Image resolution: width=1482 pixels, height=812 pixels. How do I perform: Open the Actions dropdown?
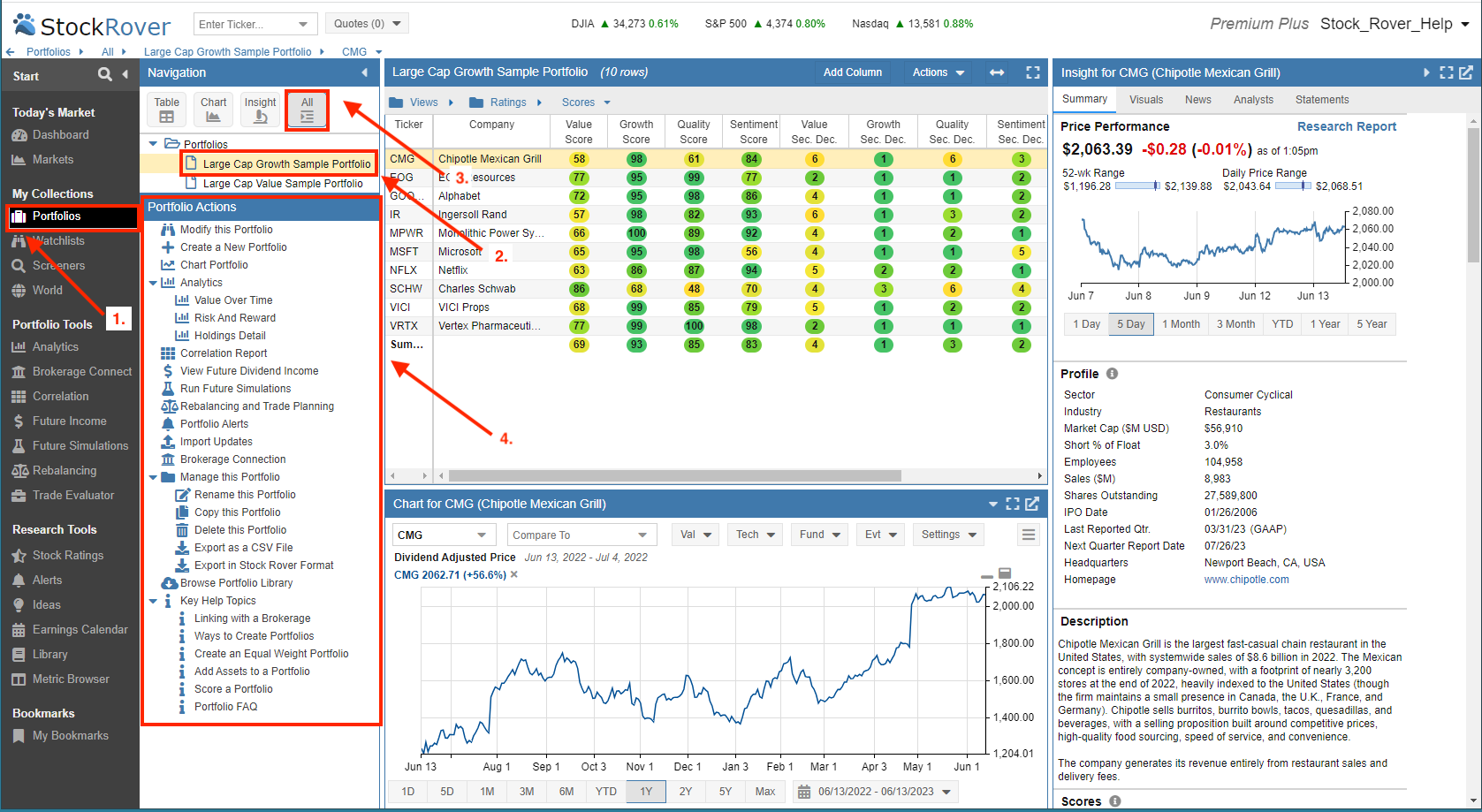pyautogui.click(x=939, y=72)
